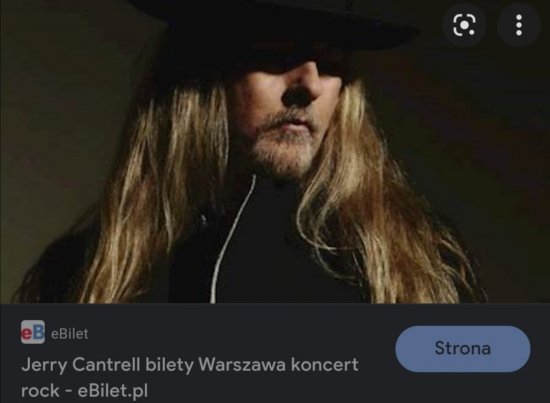550x403 pixels.
Task: Click 'Warszawa' in the result title
Action: [242, 364]
